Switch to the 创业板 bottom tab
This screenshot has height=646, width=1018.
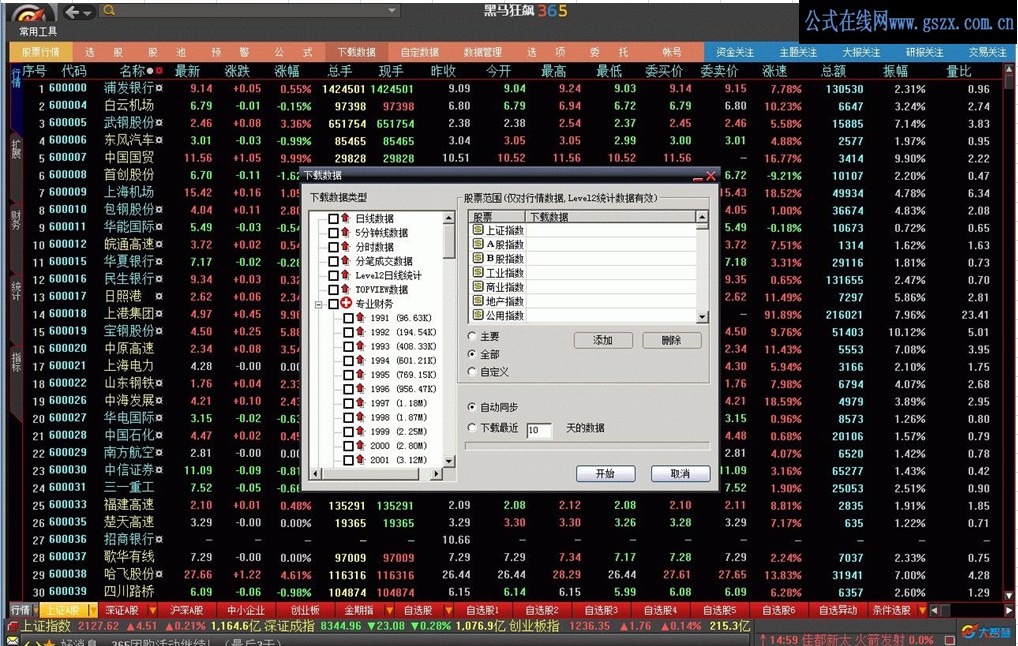[305, 610]
